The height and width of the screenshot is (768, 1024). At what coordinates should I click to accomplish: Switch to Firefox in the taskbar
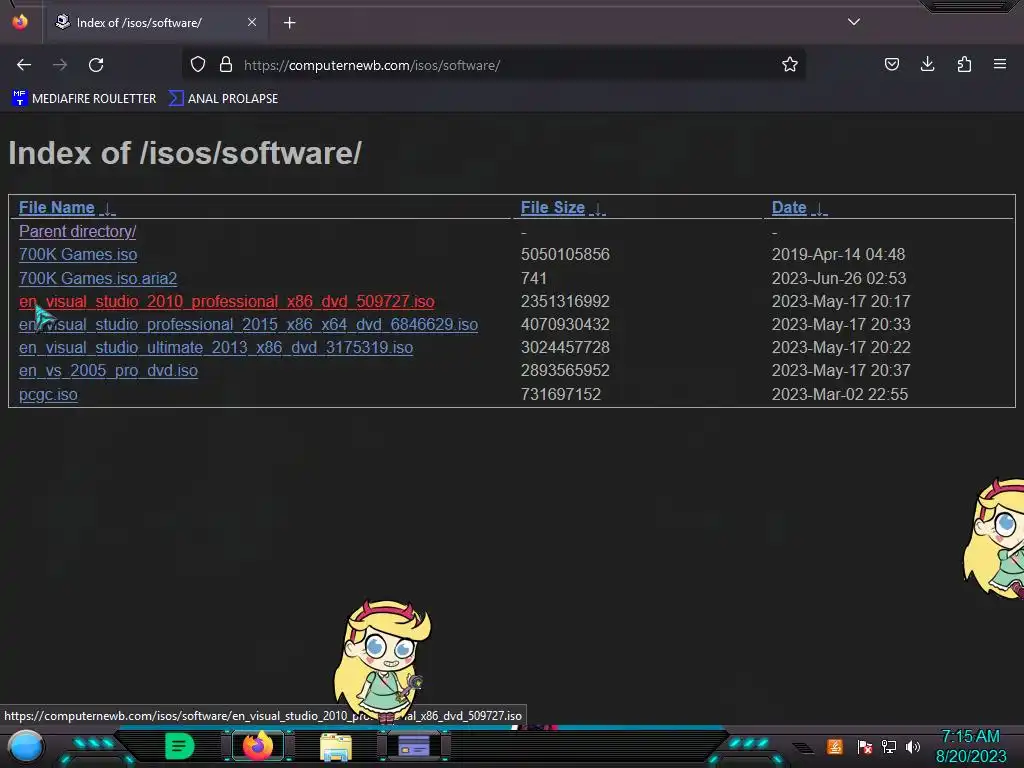258,746
